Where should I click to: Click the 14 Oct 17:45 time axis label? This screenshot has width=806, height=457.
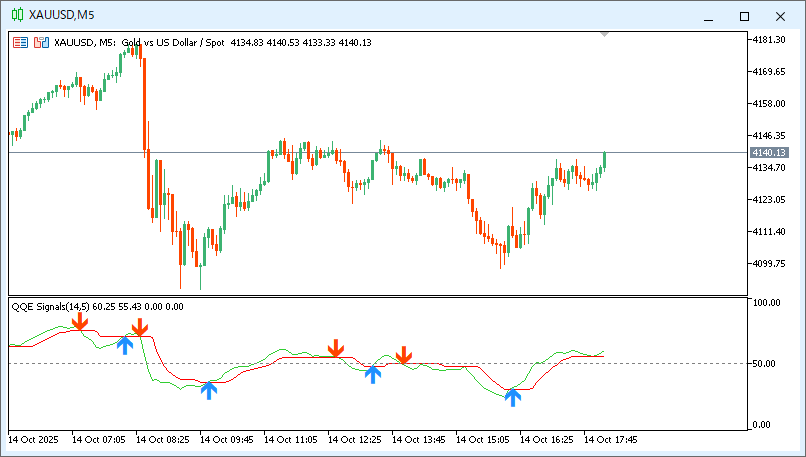click(609, 439)
